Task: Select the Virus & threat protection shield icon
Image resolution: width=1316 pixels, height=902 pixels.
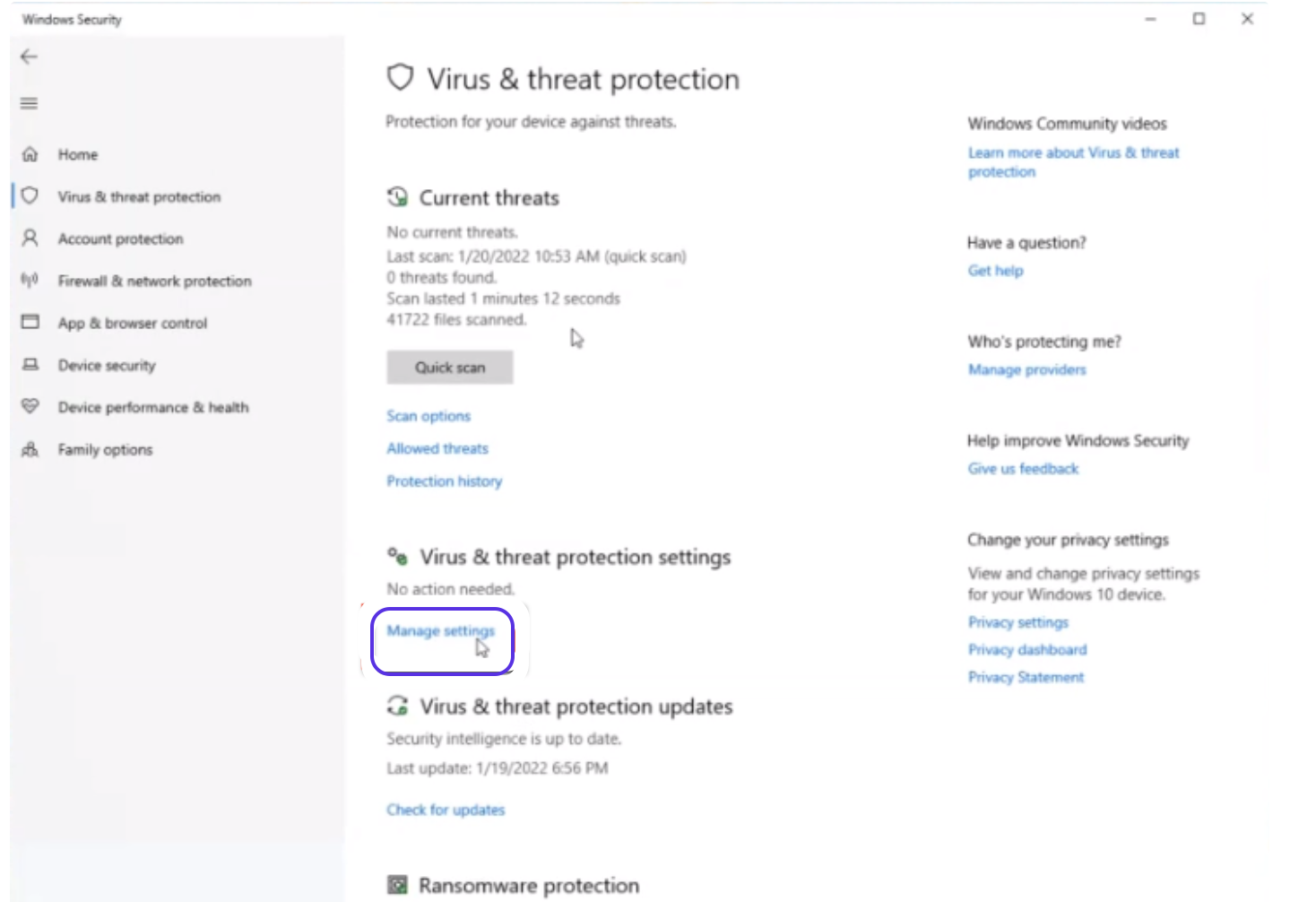Action: point(30,195)
